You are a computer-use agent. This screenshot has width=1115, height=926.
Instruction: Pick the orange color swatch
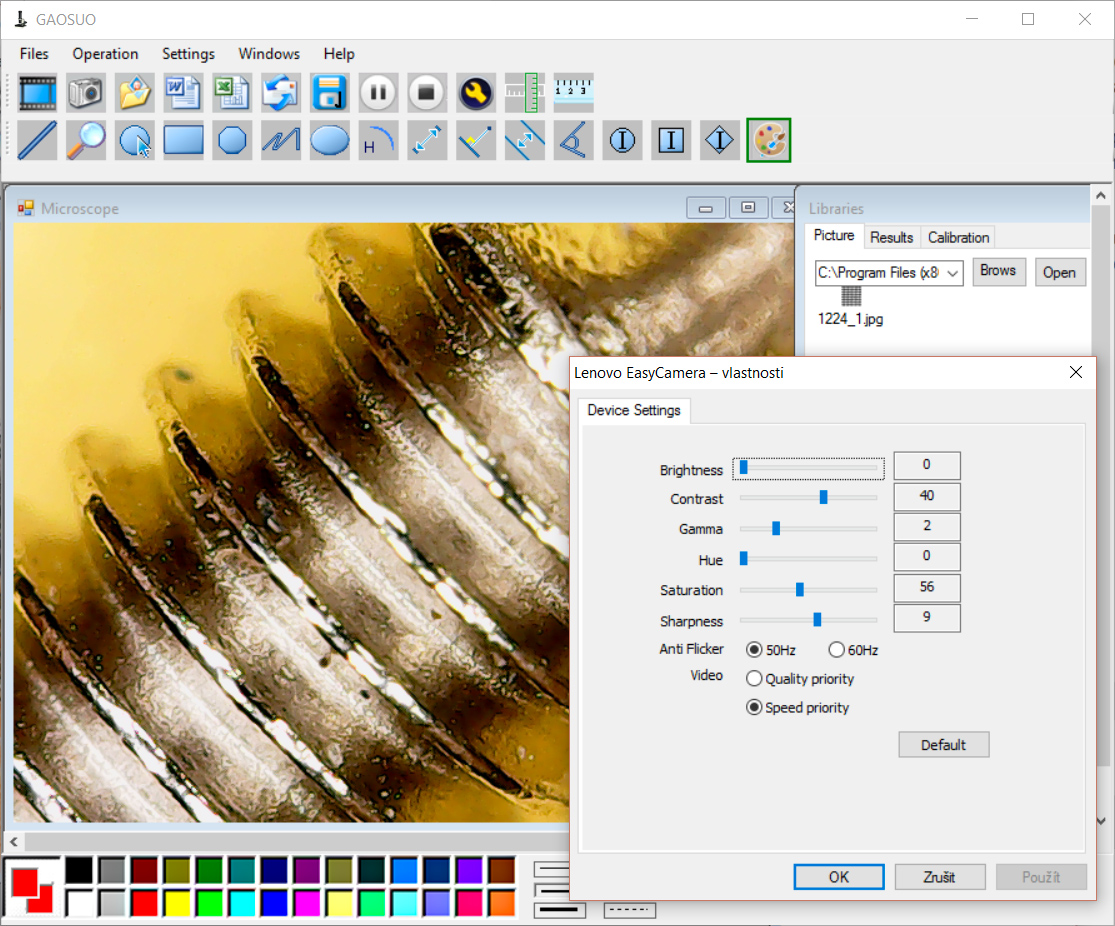(501, 903)
